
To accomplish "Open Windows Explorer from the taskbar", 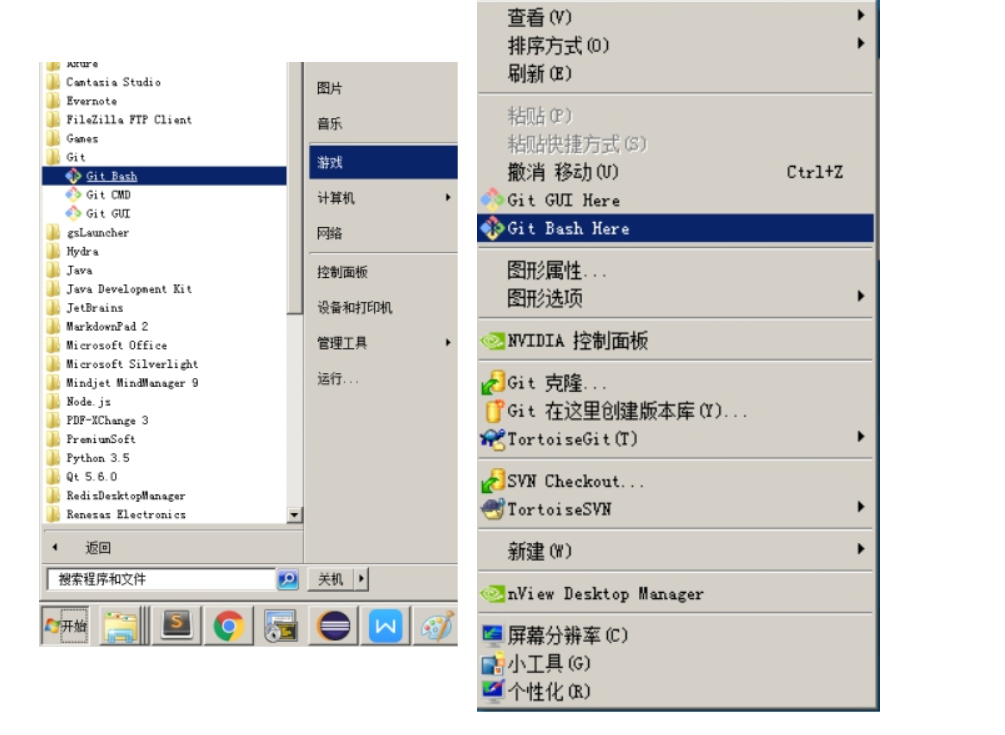I will (x=121, y=626).
